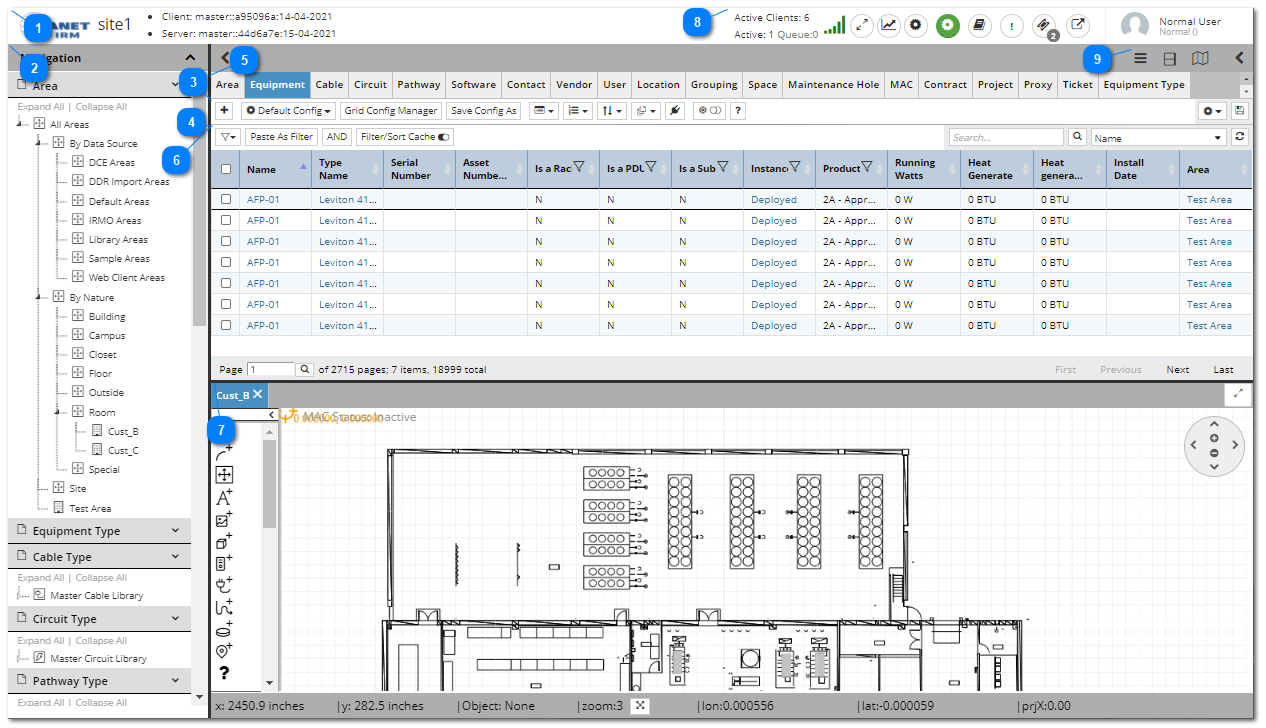Screen dimensions: 1266x728
Task: Open the filter funnel dropdown
Action: (x=228, y=137)
